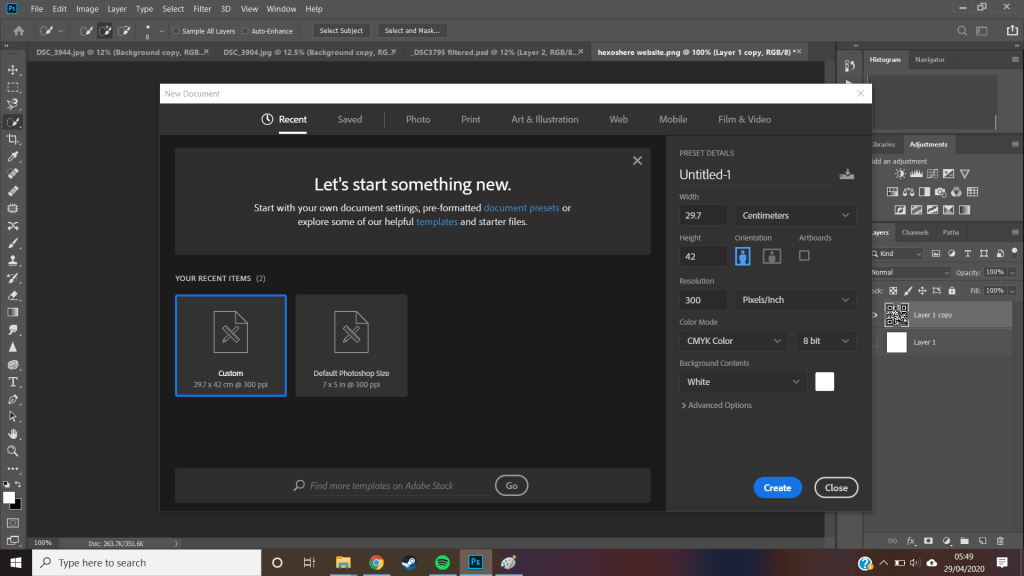
Task: Select the Type tool in toolbar
Action: tap(14, 382)
